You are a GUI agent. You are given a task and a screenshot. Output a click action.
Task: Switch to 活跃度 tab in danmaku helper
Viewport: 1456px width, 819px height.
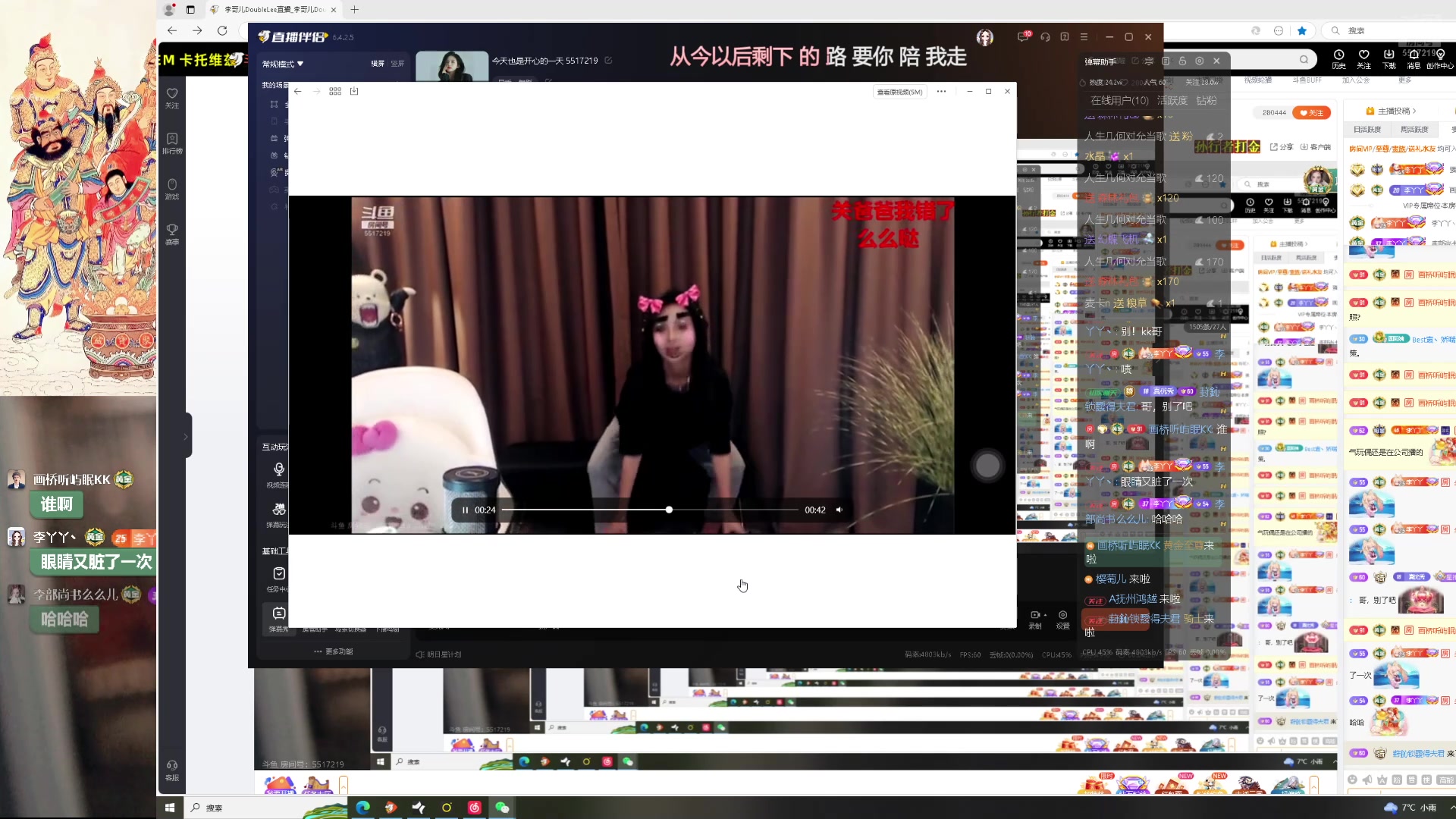point(1172,101)
